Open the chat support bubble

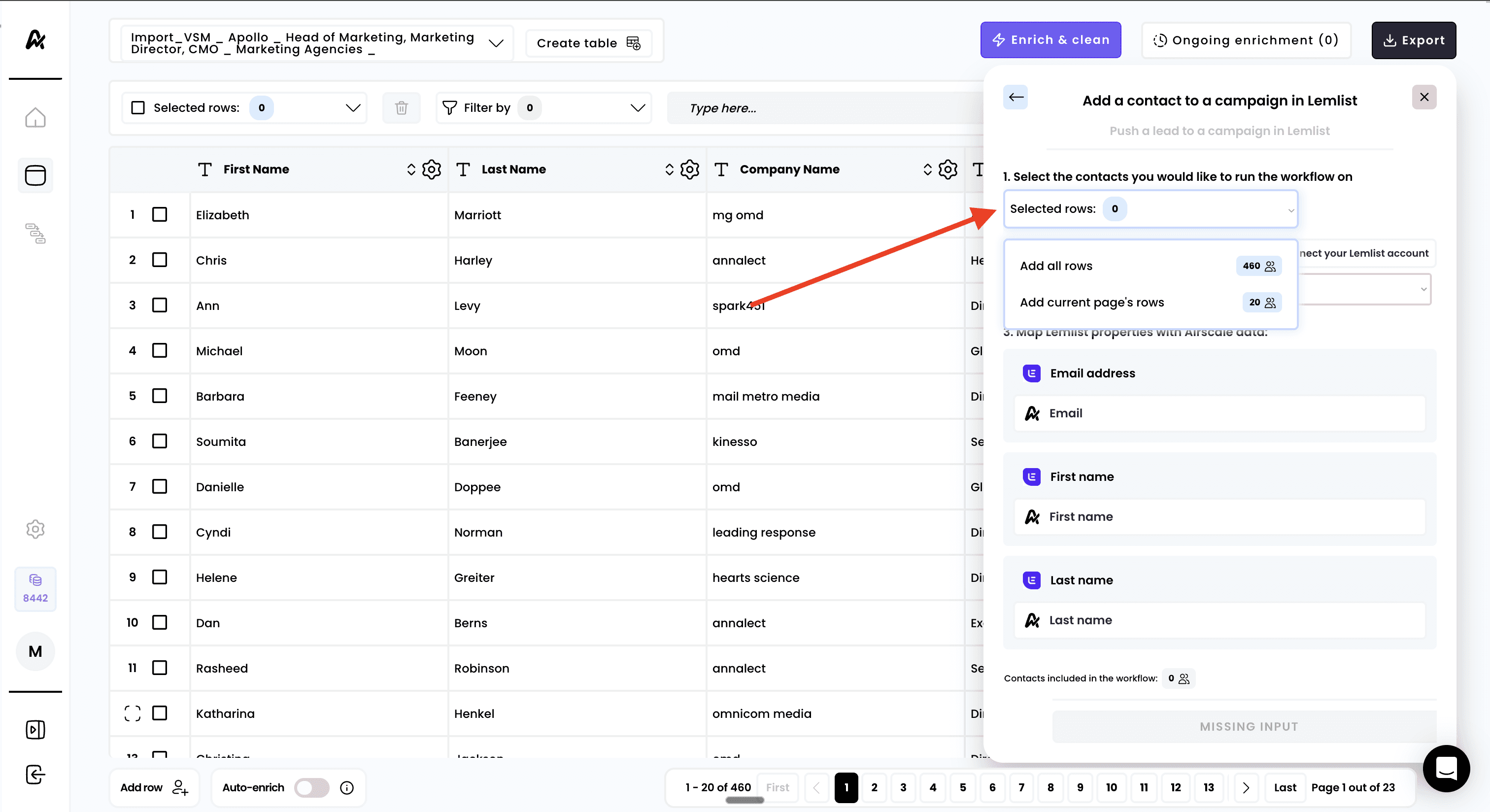tap(1446, 769)
